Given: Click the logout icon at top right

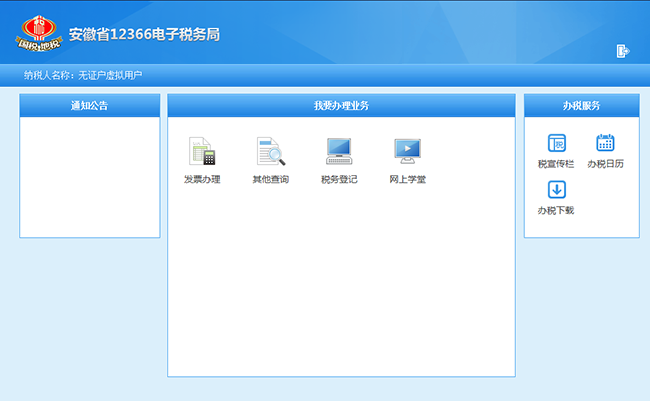Looking at the screenshot, I should [x=623, y=51].
